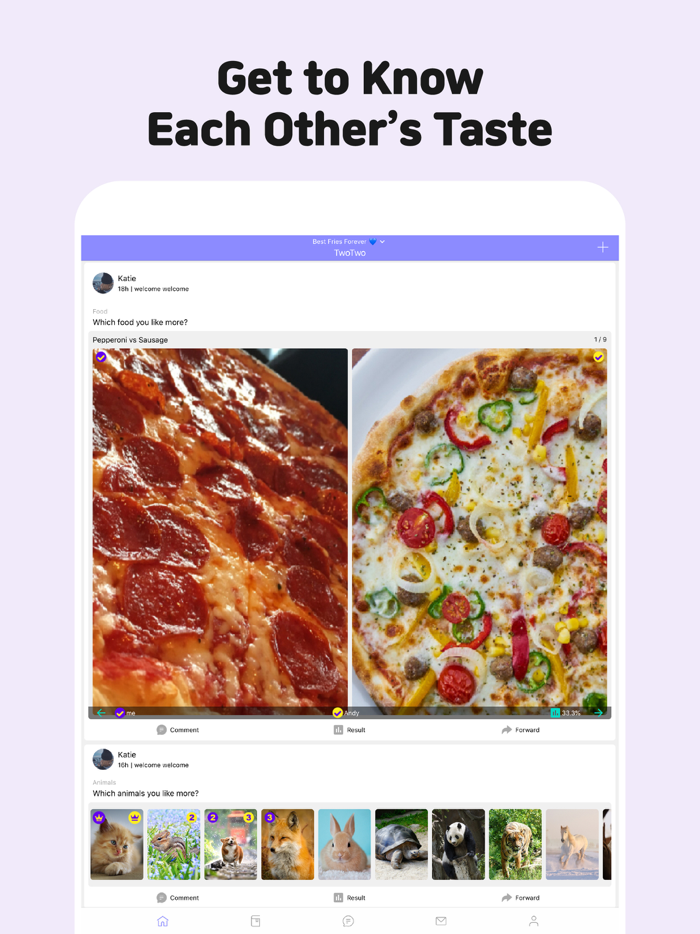The width and height of the screenshot is (700, 934).
Task: Tap the plus icon to add a post
Action: coord(602,247)
